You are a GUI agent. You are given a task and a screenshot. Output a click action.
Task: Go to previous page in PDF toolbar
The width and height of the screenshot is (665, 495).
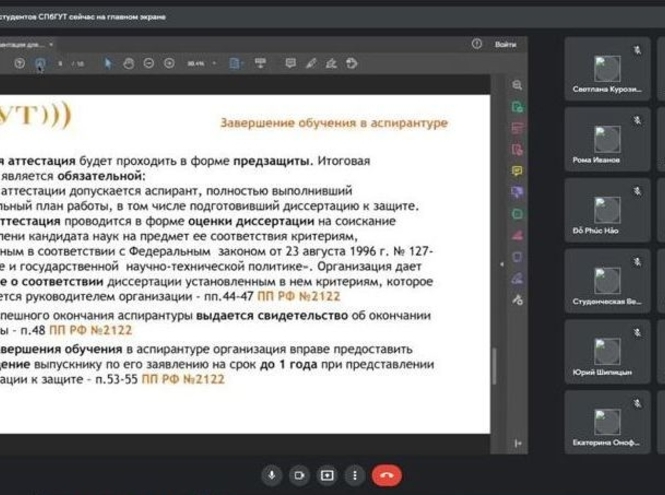[20, 64]
